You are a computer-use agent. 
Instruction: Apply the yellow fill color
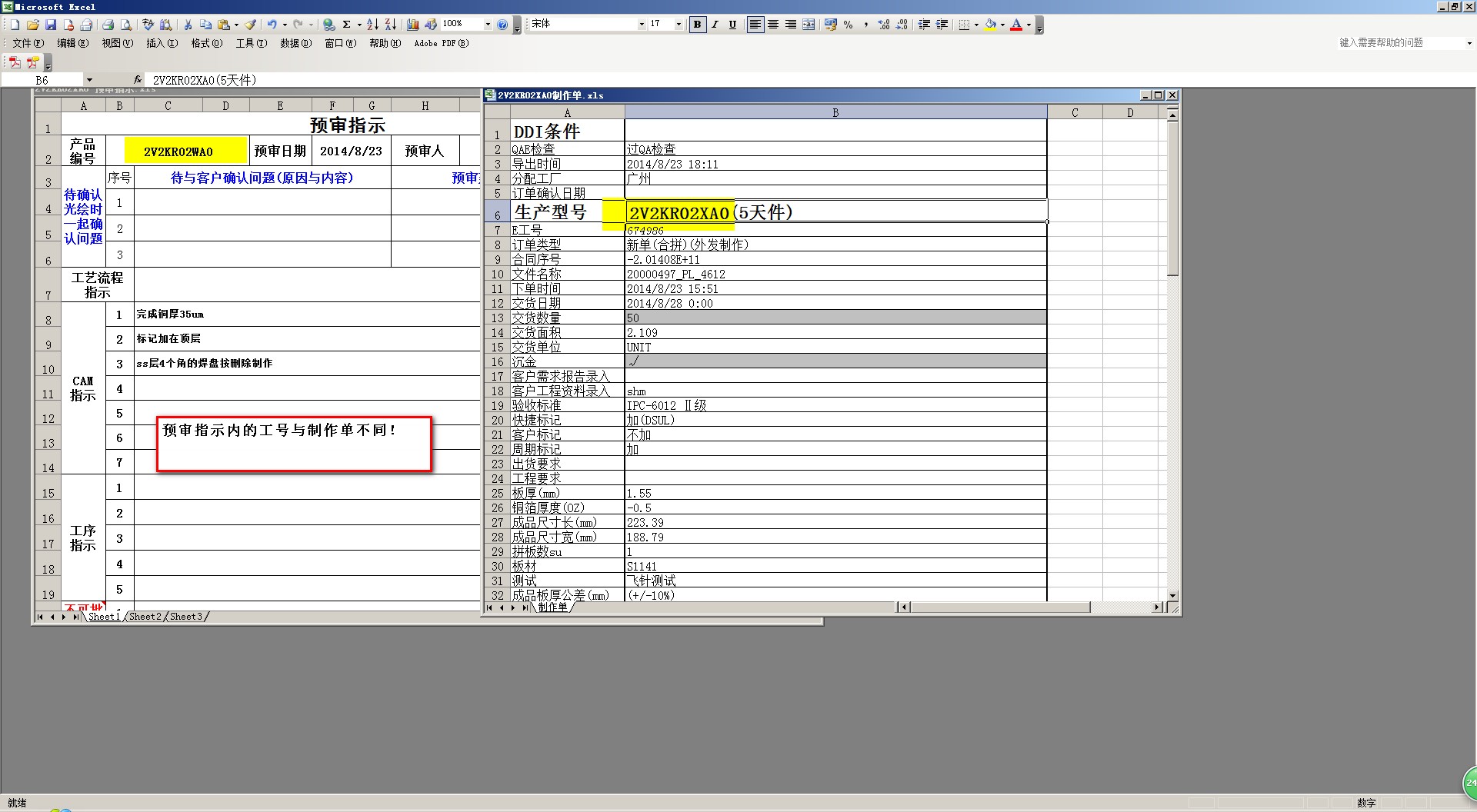click(990, 25)
